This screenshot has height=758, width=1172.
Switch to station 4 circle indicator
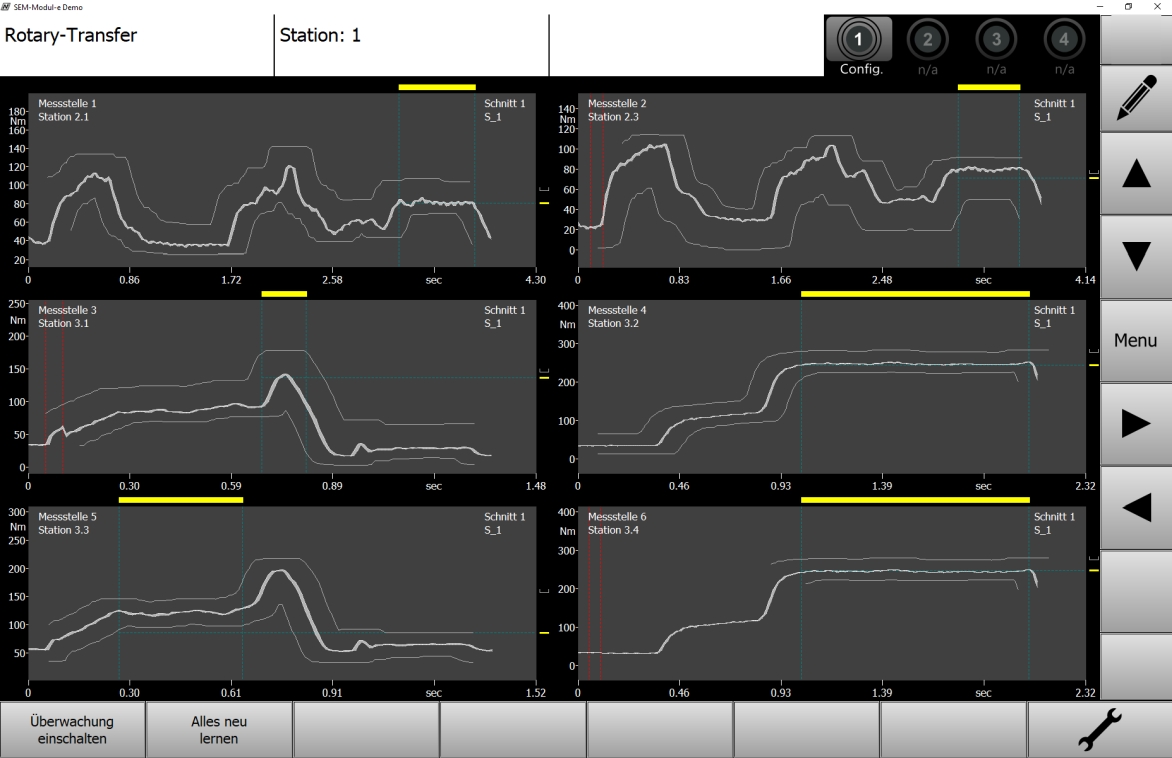tap(1064, 40)
